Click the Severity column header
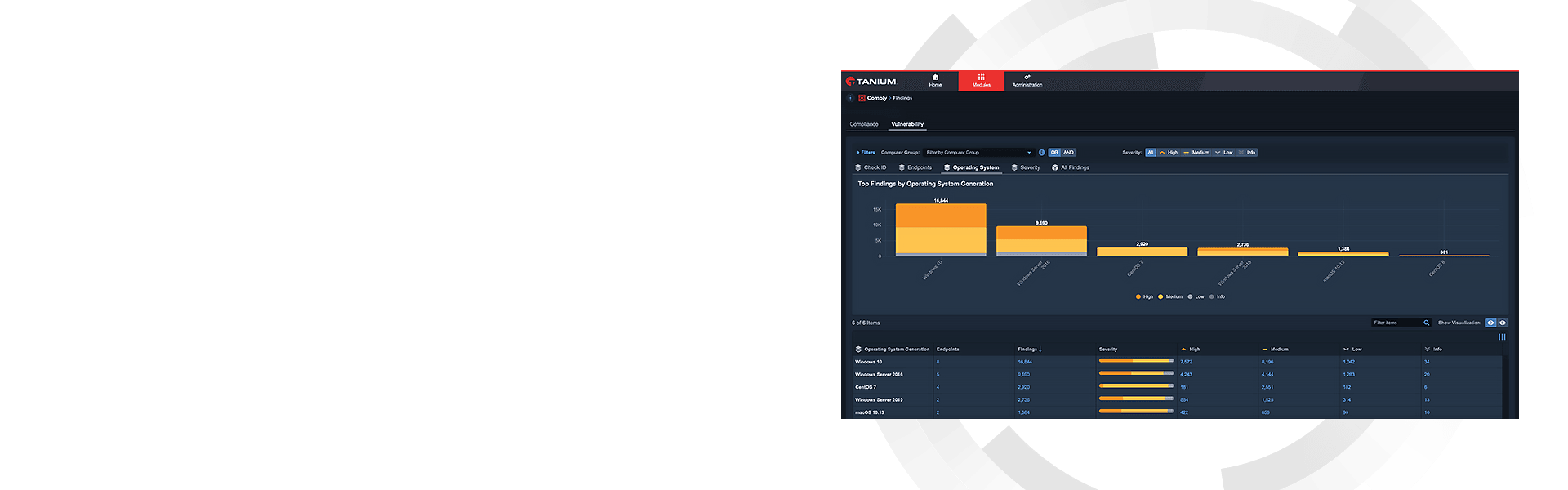 tap(1108, 350)
